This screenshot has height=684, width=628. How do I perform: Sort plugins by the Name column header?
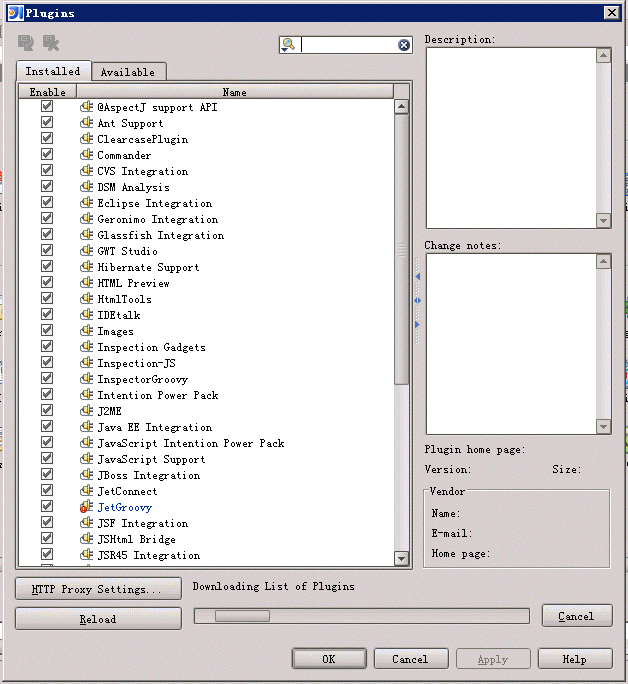pyautogui.click(x=235, y=92)
